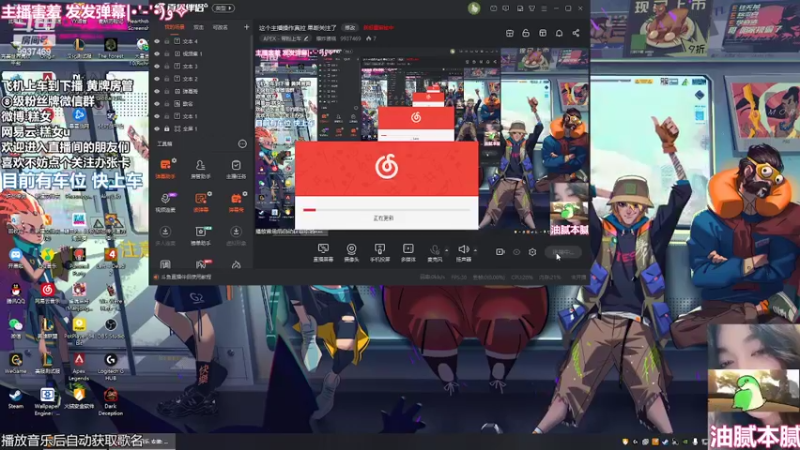Select the 全屏 1 layer row
Viewport: 800px width, 450px height.
[x=202, y=129]
